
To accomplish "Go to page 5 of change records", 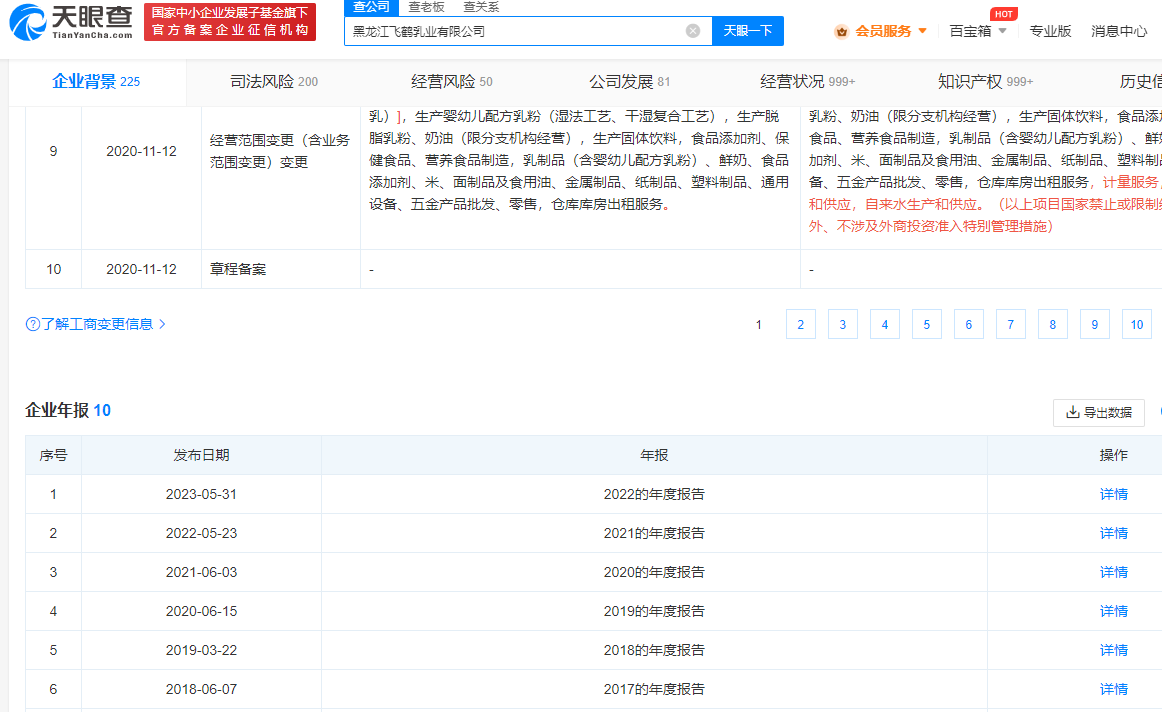I will (x=926, y=325).
